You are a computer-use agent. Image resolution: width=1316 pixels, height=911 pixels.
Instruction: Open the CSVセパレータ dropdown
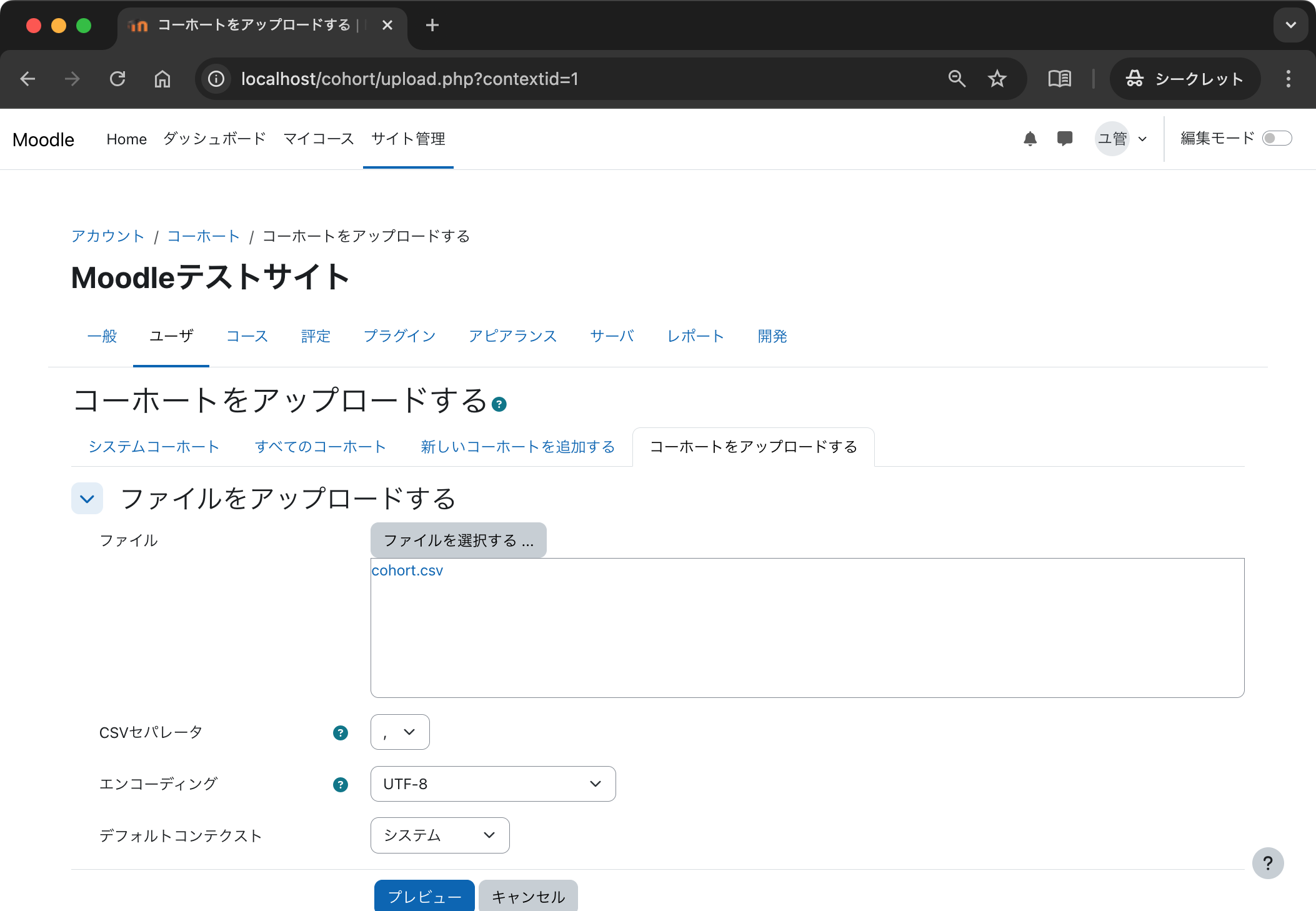point(399,732)
